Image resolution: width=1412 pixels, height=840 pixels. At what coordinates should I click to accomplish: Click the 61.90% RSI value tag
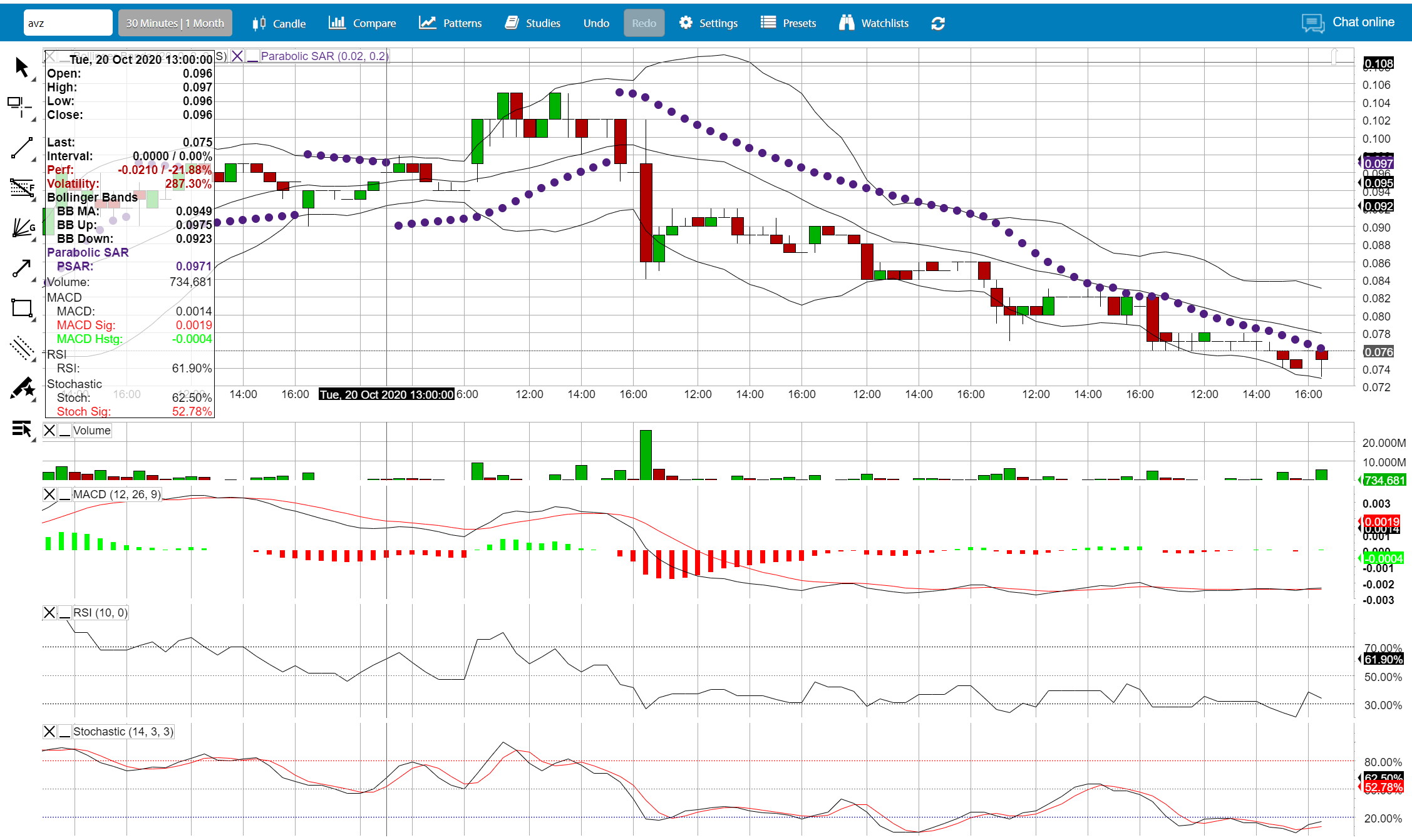1383,659
